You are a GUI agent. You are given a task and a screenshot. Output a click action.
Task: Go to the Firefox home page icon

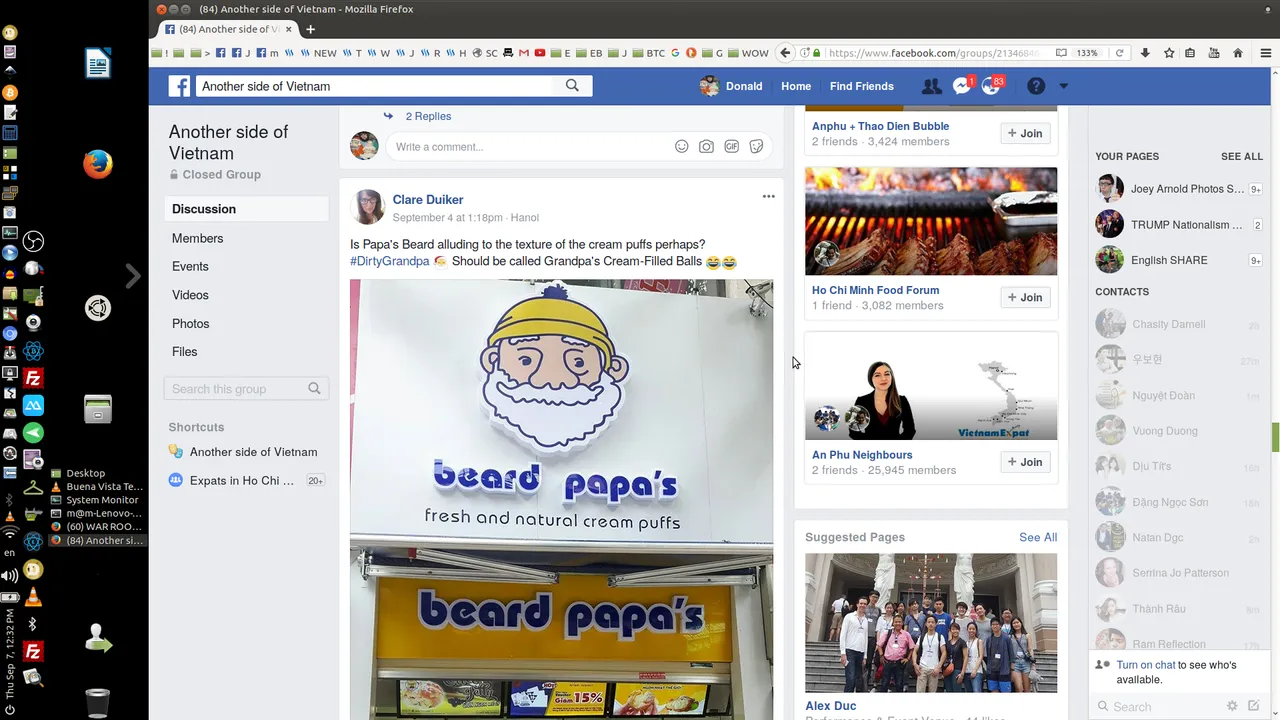point(1238,53)
